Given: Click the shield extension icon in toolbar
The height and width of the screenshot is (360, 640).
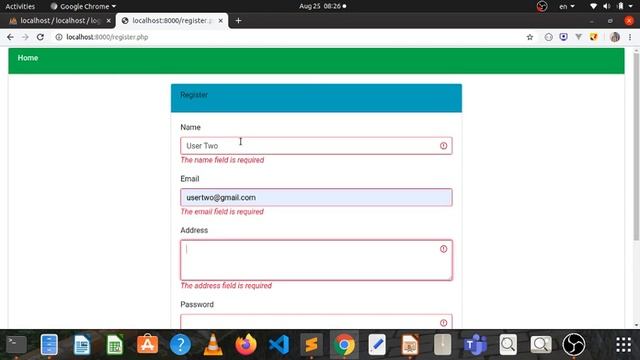Looking at the screenshot, I should click(563, 37).
